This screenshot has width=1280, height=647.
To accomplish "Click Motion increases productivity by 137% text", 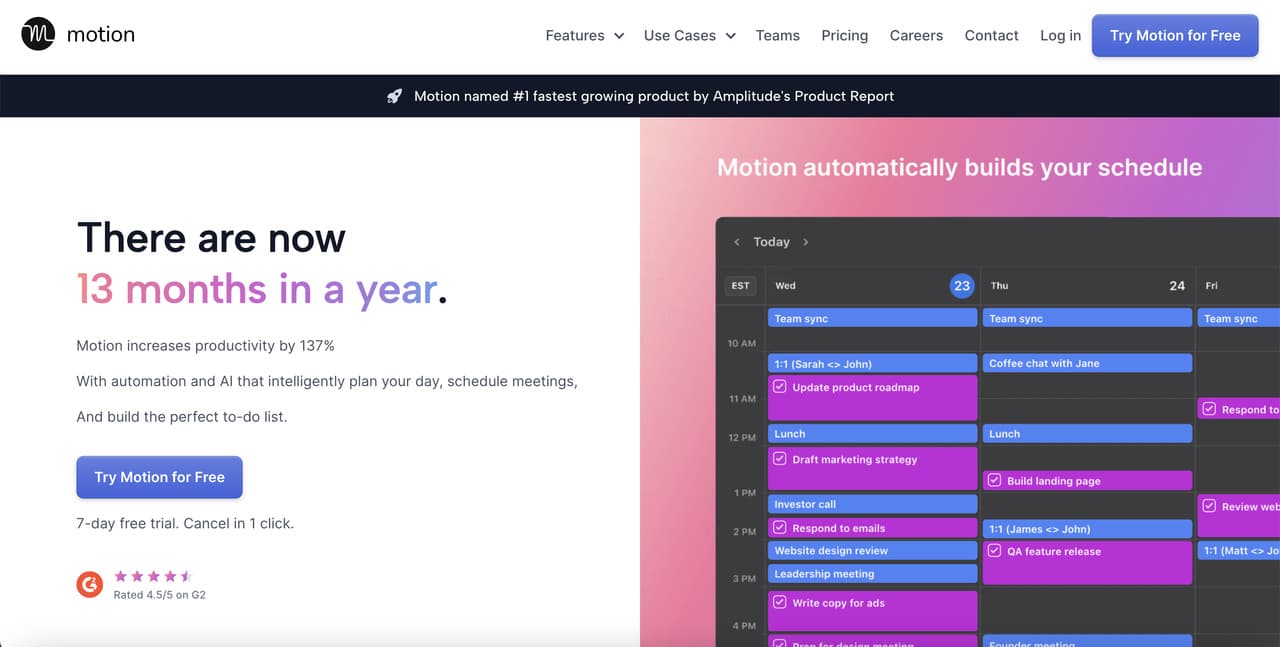I will point(205,345).
